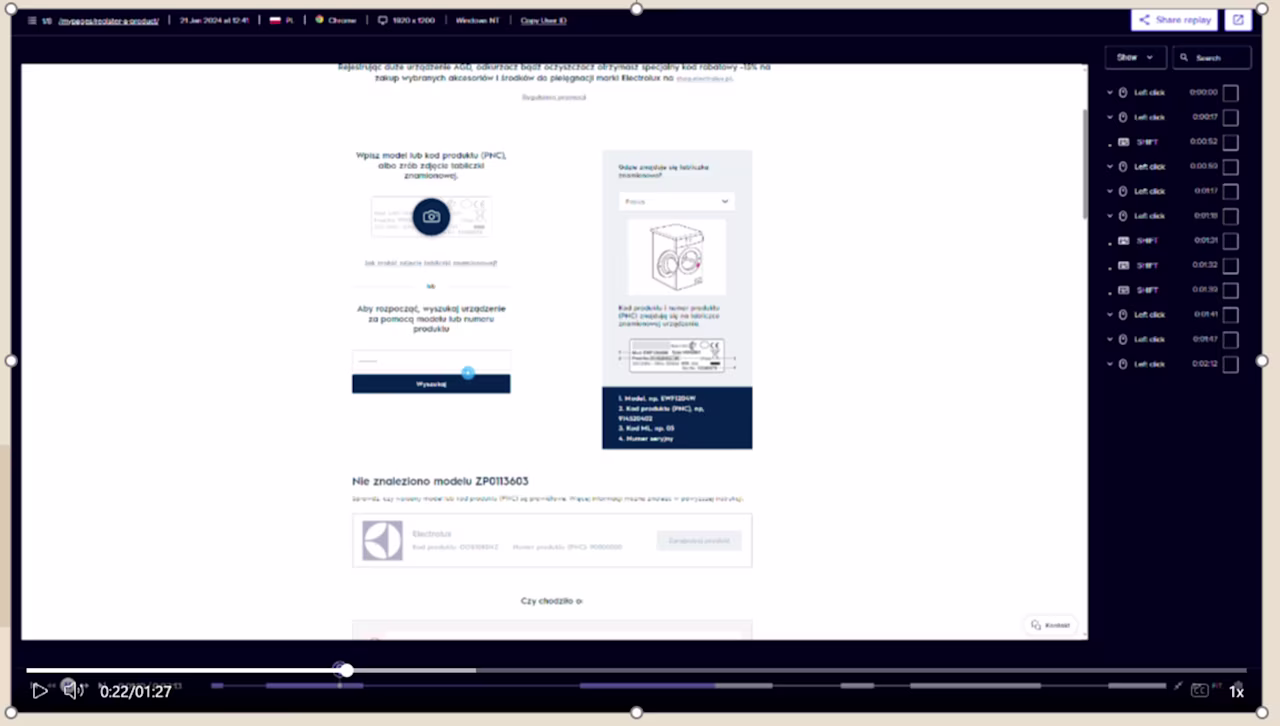This screenshot has height=726, width=1280.
Task: Click the Electrolux logo thumbnail
Action: (382, 541)
